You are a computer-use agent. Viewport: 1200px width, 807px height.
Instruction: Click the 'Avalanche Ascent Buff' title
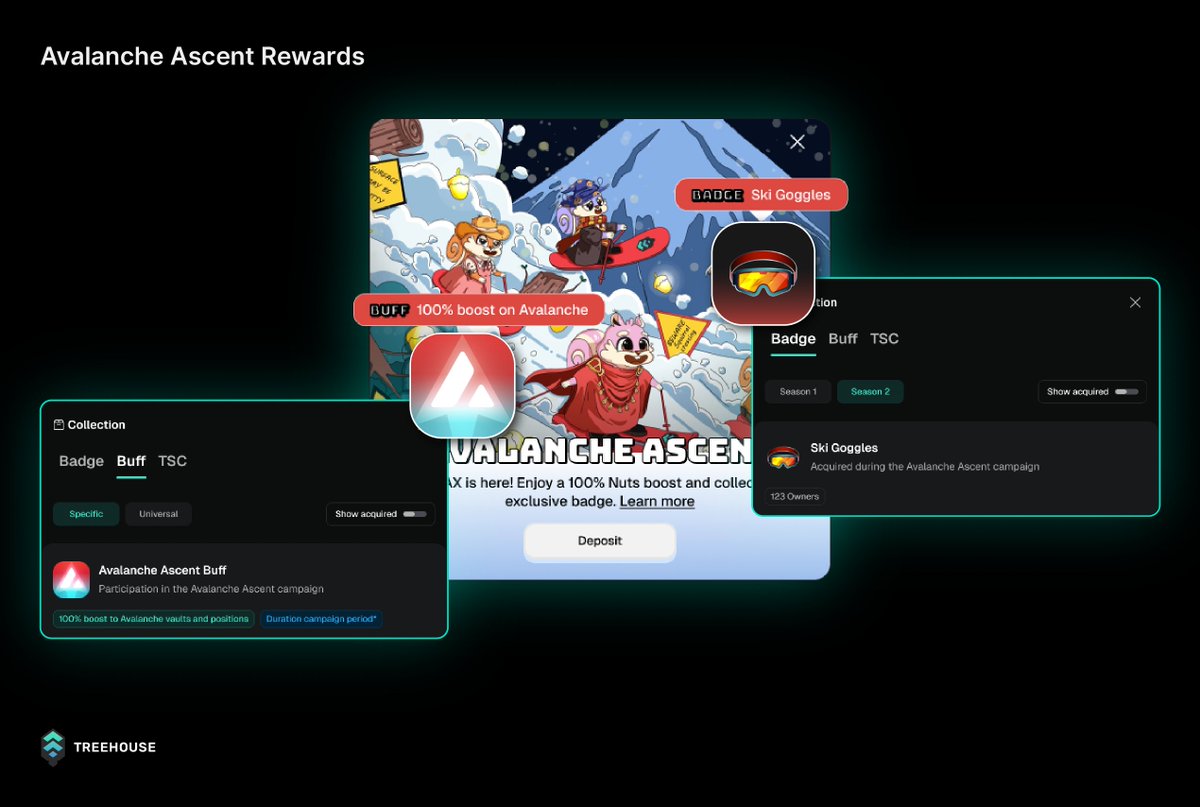coord(163,570)
